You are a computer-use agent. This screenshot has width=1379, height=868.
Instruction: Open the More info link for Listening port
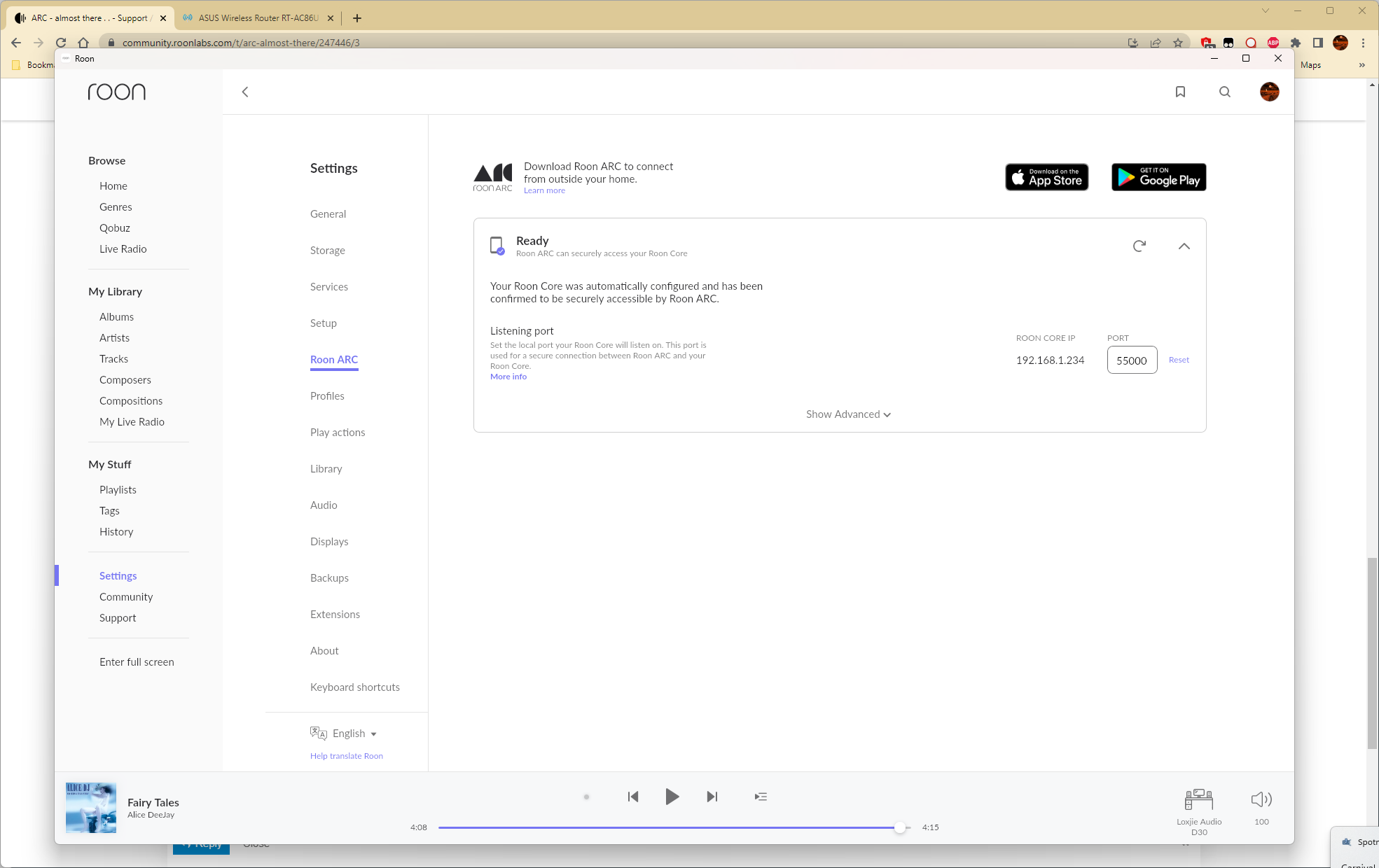(508, 377)
